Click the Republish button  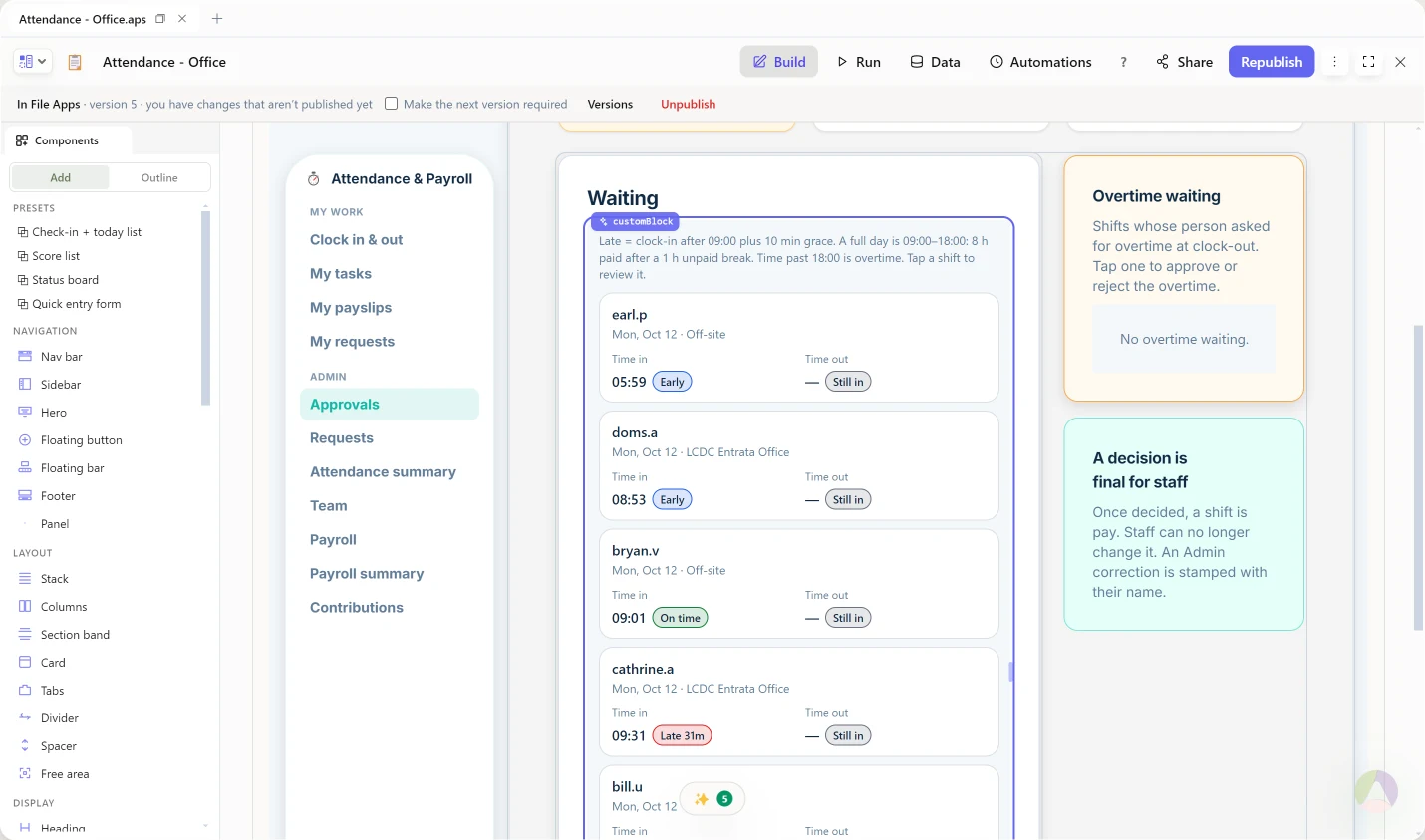1272,62
